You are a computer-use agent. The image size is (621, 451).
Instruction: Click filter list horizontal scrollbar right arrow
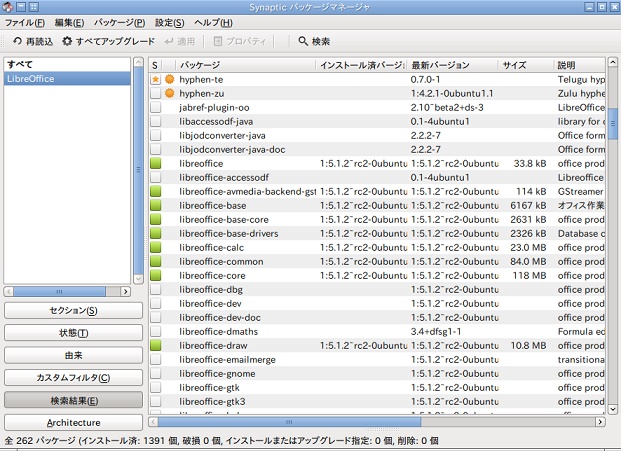pos(126,291)
